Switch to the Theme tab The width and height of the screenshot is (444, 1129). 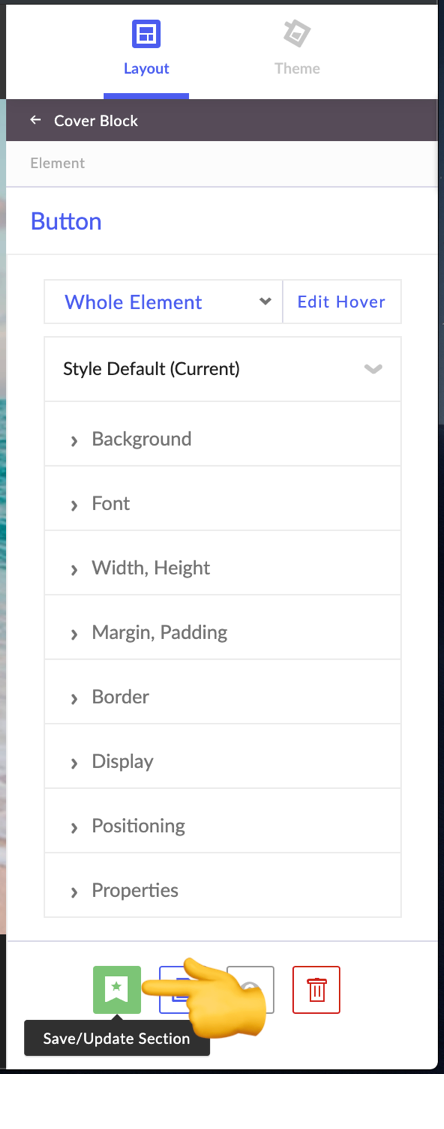pos(296,49)
